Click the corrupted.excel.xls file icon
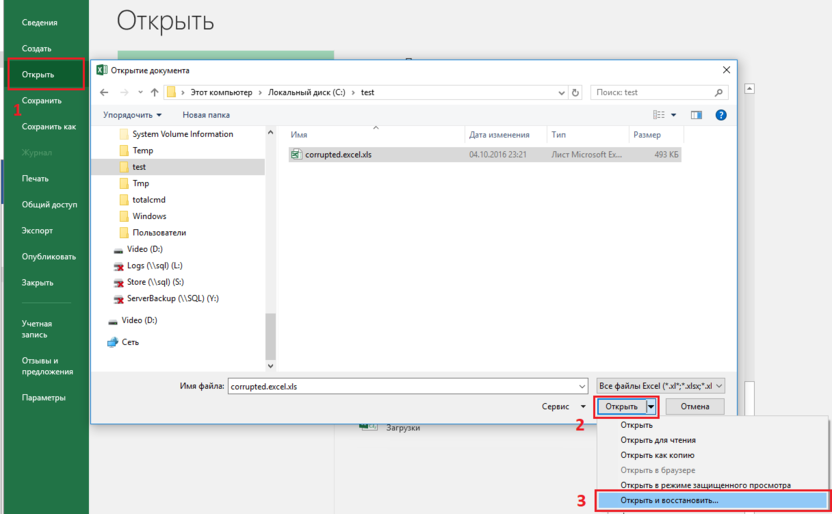 click(x=296, y=154)
